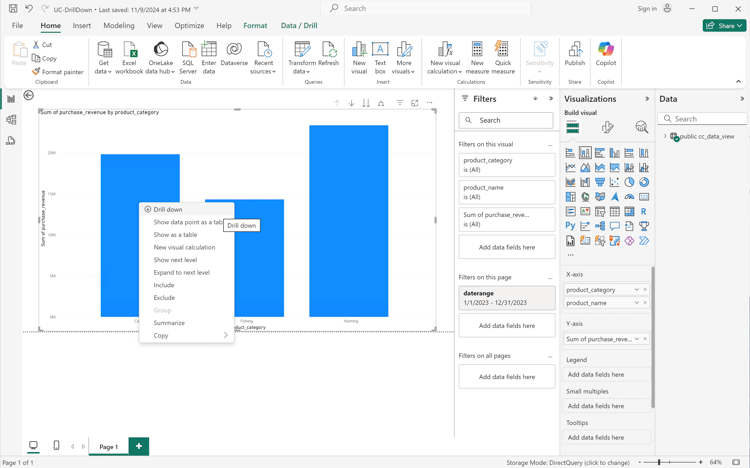Expand the public cc_data_view table

click(x=665, y=136)
